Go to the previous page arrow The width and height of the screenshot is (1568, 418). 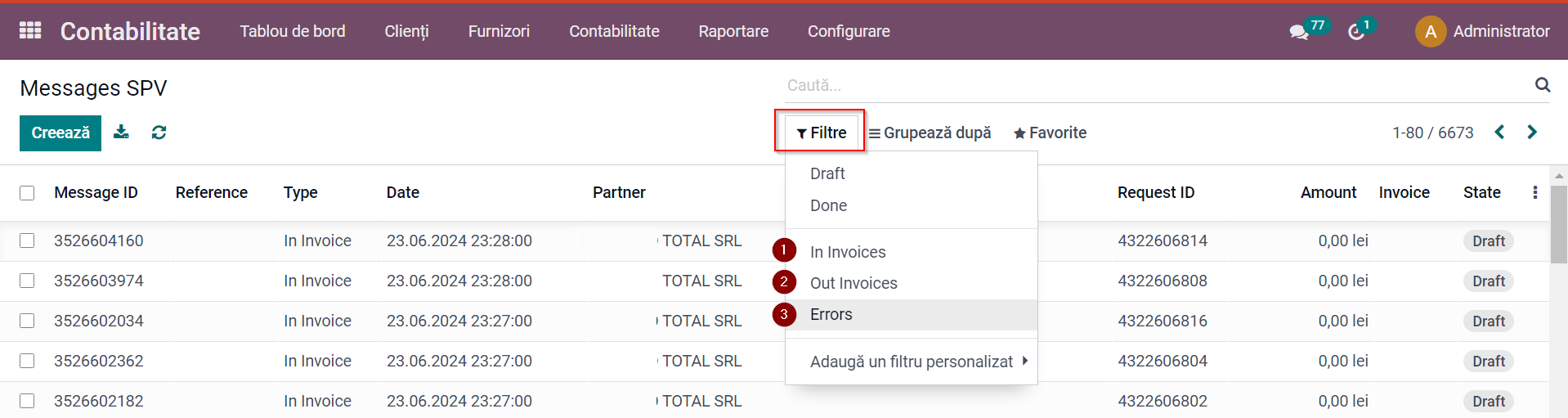click(x=1499, y=133)
